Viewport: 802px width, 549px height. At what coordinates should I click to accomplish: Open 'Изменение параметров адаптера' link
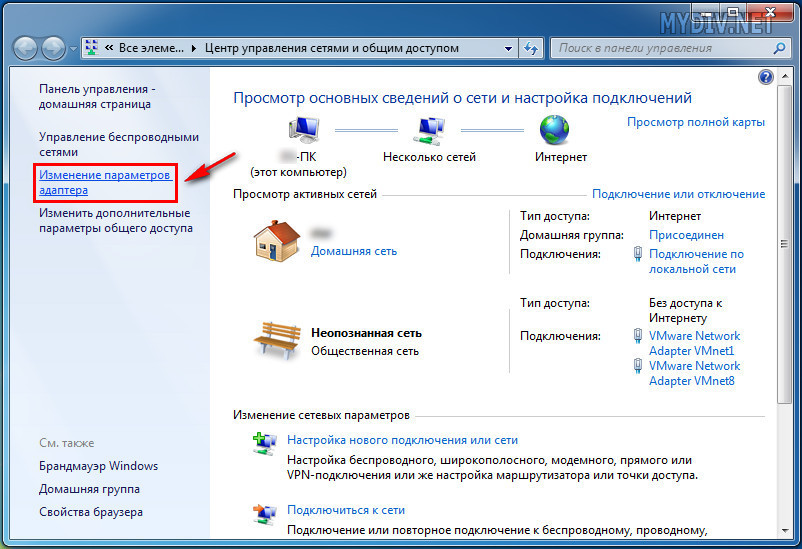click(x=104, y=182)
